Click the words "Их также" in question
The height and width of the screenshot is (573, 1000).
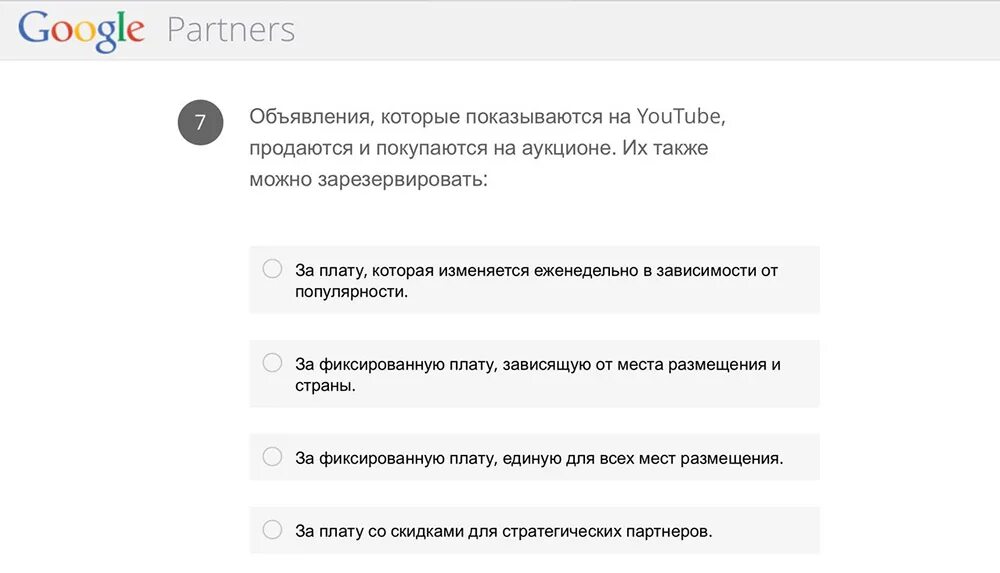click(x=665, y=148)
